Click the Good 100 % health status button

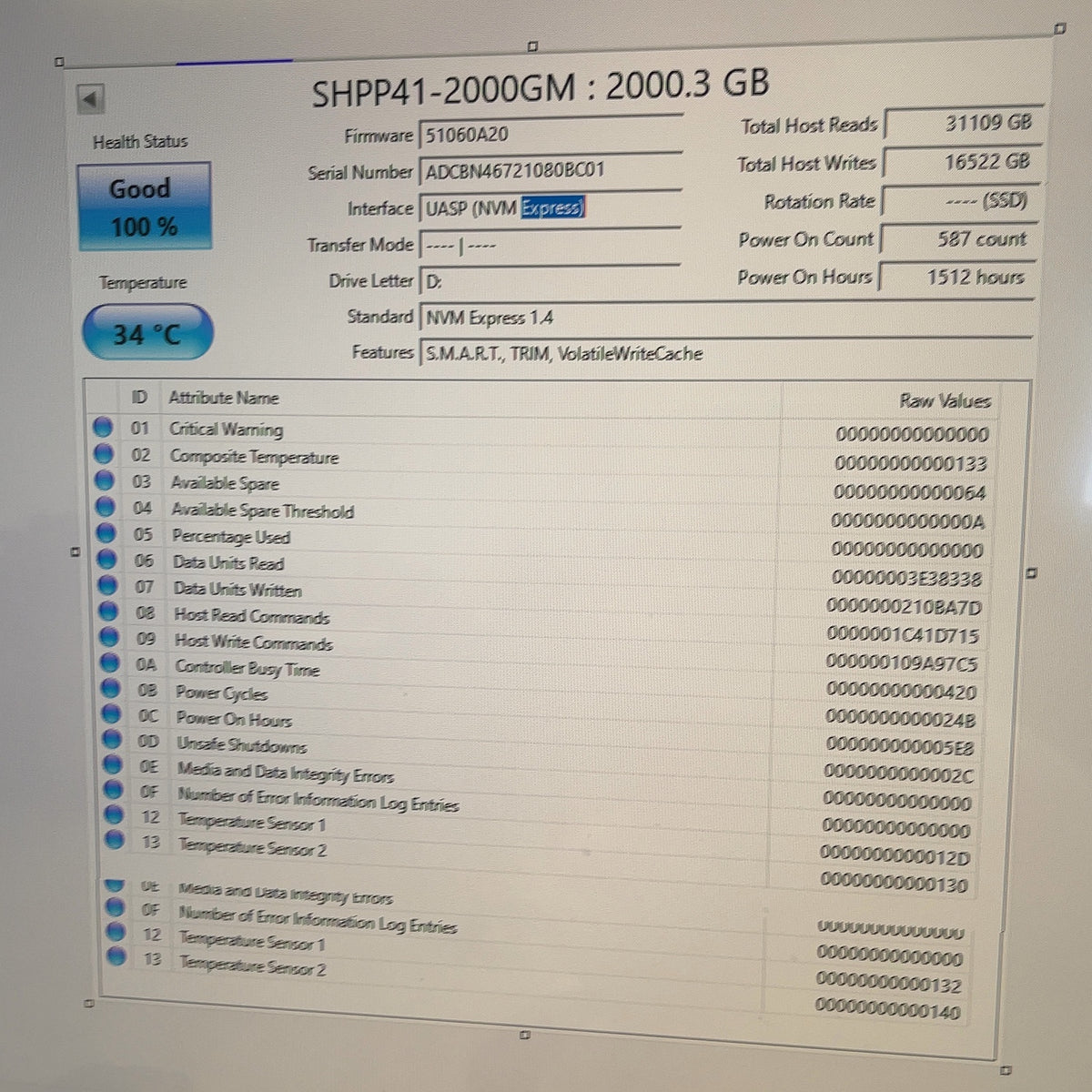pyautogui.click(x=144, y=207)
